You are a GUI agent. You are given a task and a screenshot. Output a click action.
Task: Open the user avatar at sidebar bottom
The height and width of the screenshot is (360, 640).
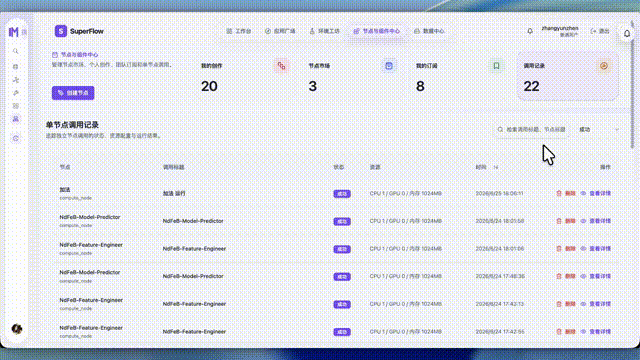16,329
